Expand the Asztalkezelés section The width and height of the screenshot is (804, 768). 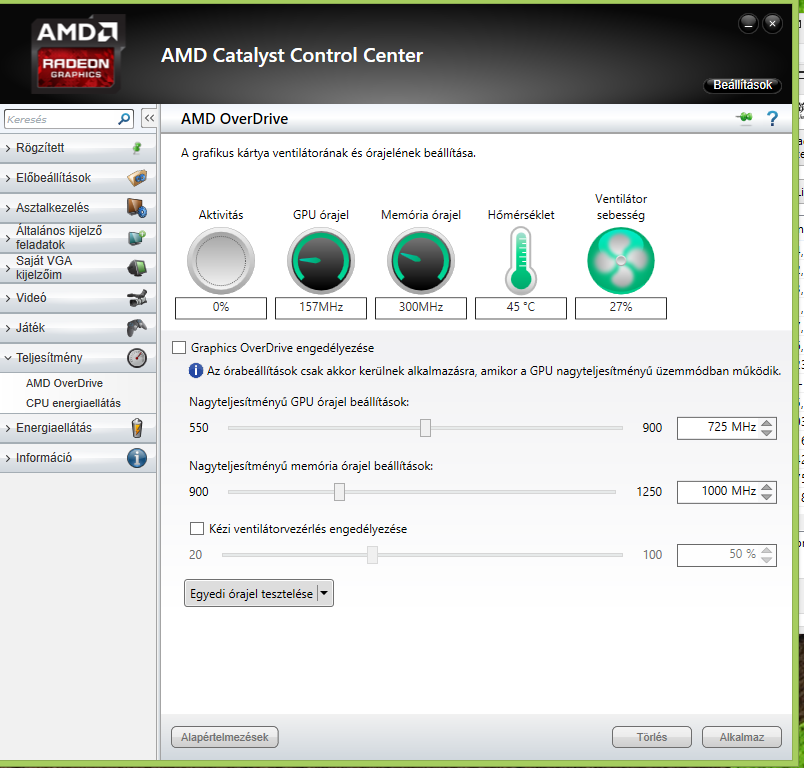(x=8, y=208)
